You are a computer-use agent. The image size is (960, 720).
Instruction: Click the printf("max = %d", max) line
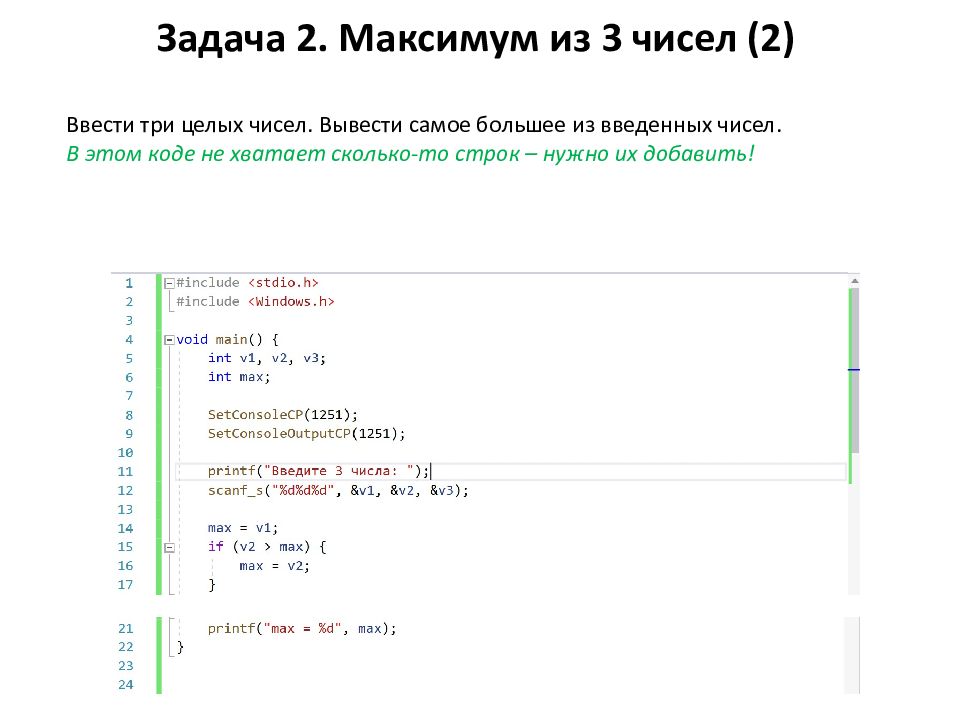click(302, 629)
